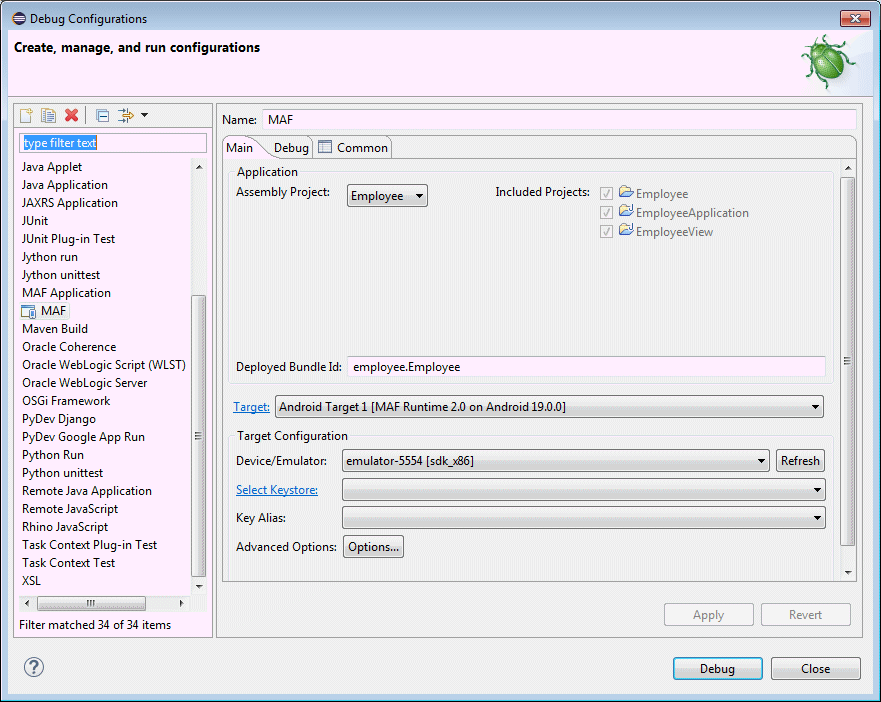Follow the Target link
The height and width of the screenshot is (702, 881).
[x=251, y=407]
